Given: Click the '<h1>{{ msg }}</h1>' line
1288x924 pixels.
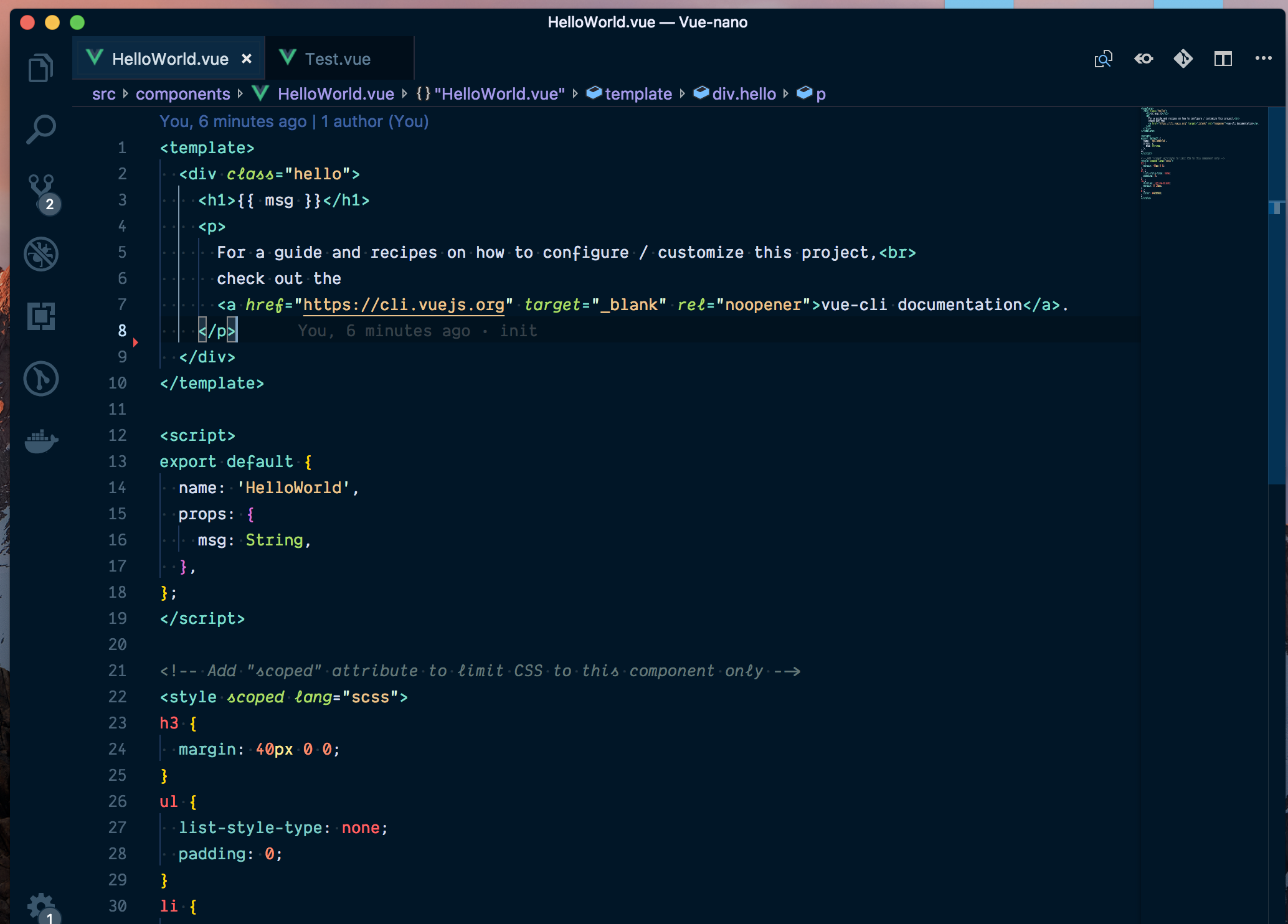Looking at the screenshot, I should coord(283,200).
